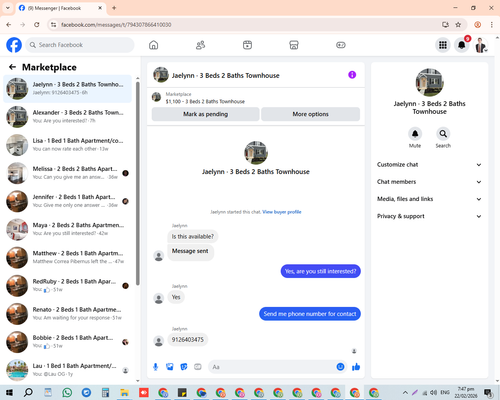Click the Search Facebook field
The image size is (500, 400).
point(80,45)
